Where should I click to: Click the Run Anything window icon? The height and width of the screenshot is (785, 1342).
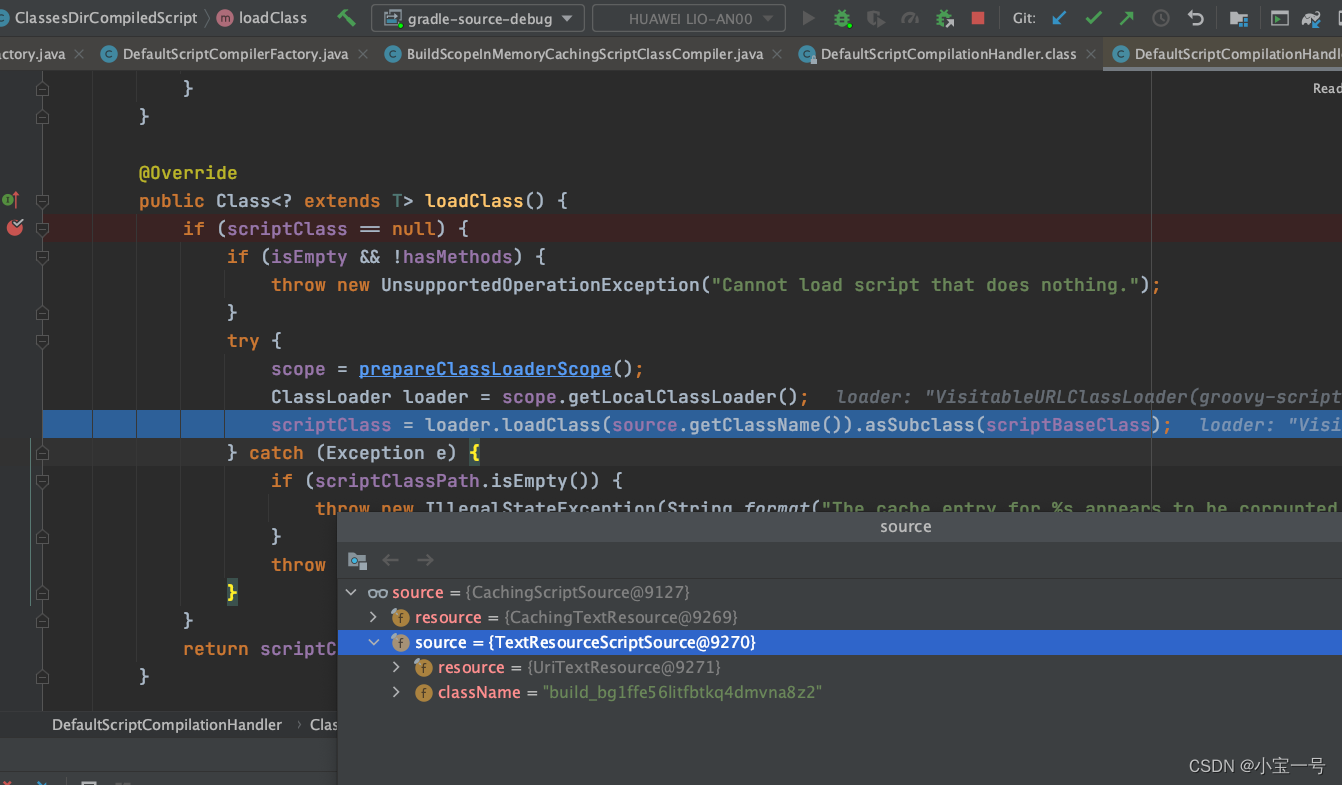pos(1279,18)
